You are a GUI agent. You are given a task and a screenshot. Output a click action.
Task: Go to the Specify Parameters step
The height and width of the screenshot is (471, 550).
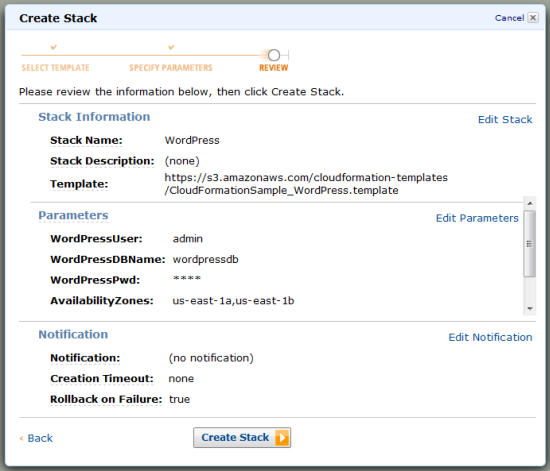pos(171,68)
